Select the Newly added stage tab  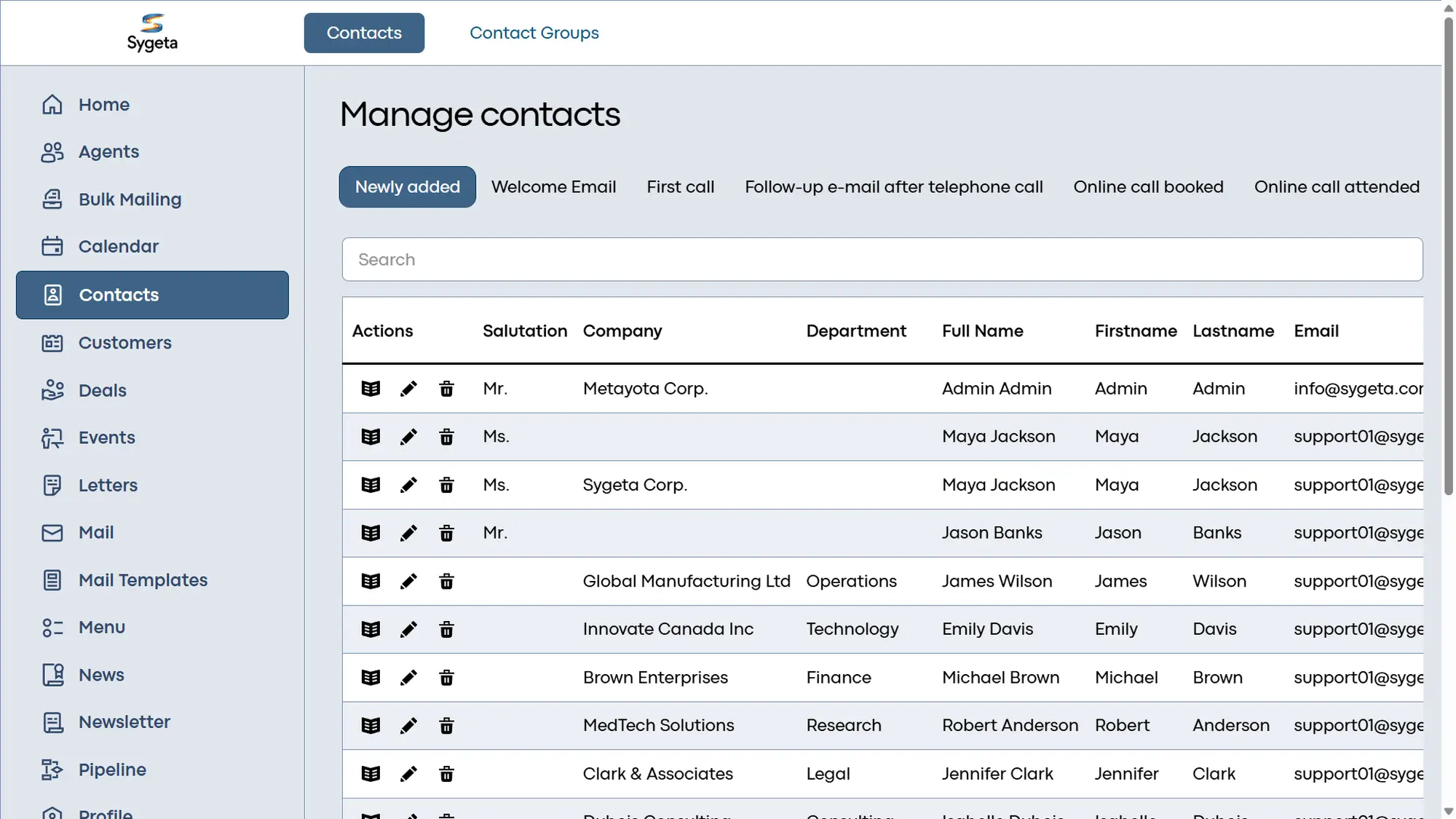click(x=408, y=187)
